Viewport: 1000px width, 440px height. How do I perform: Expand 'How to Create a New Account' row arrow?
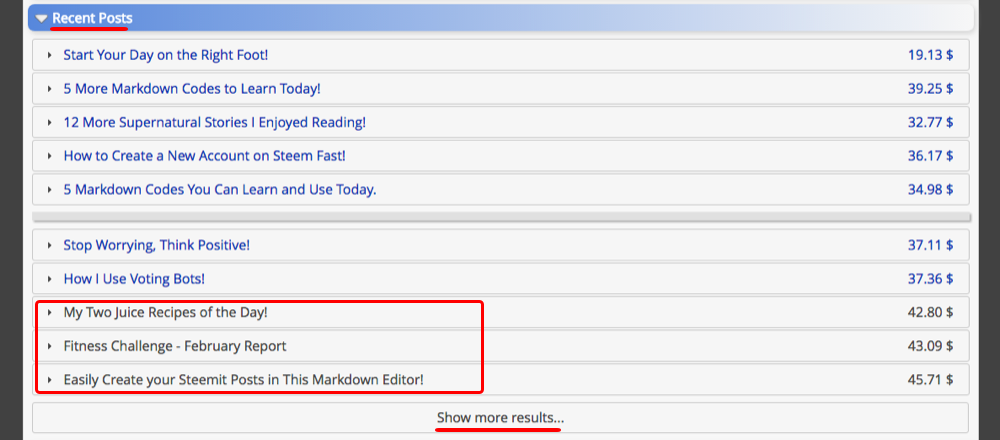(x=49, y=156)
